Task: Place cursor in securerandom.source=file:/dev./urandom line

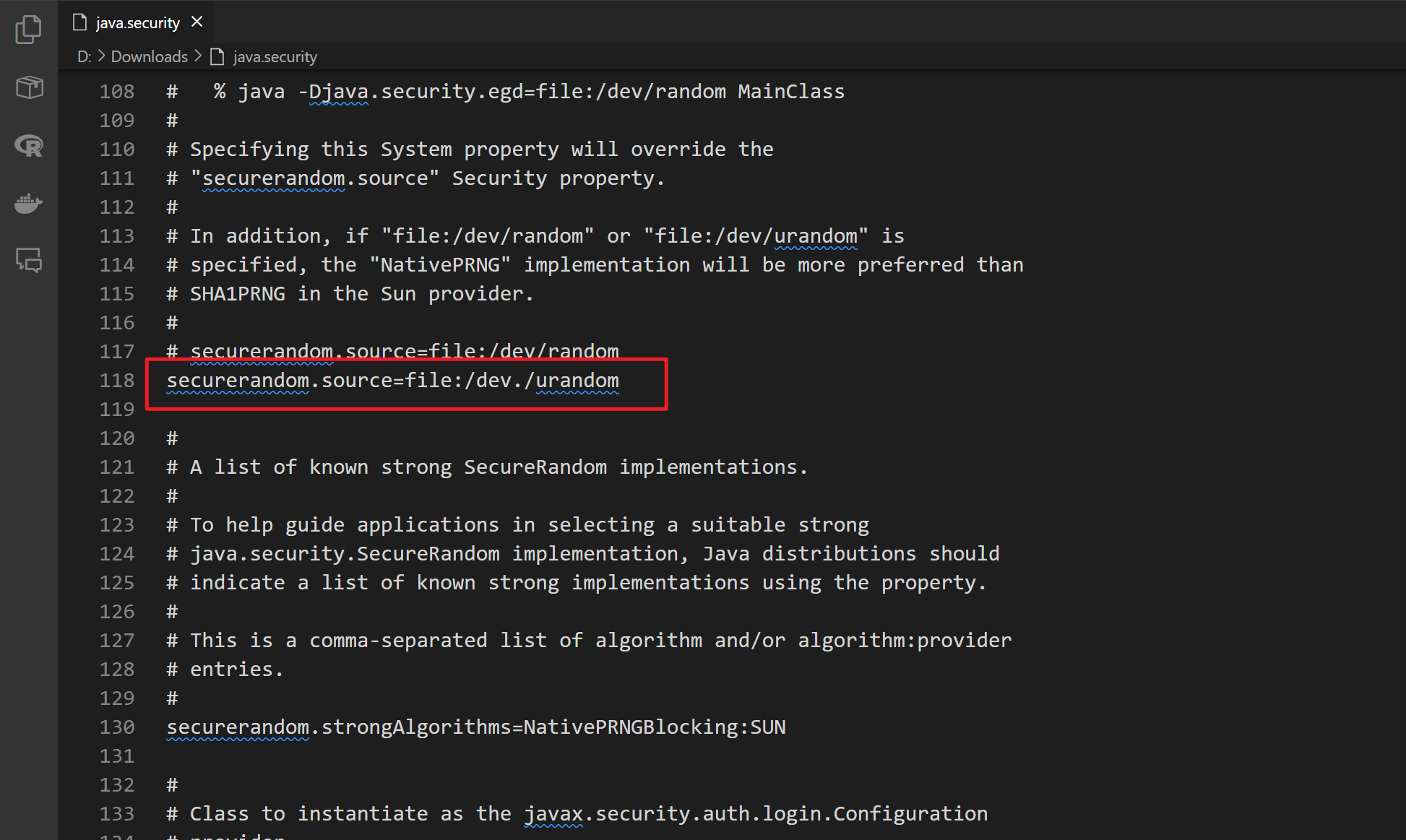Action: 392,380
